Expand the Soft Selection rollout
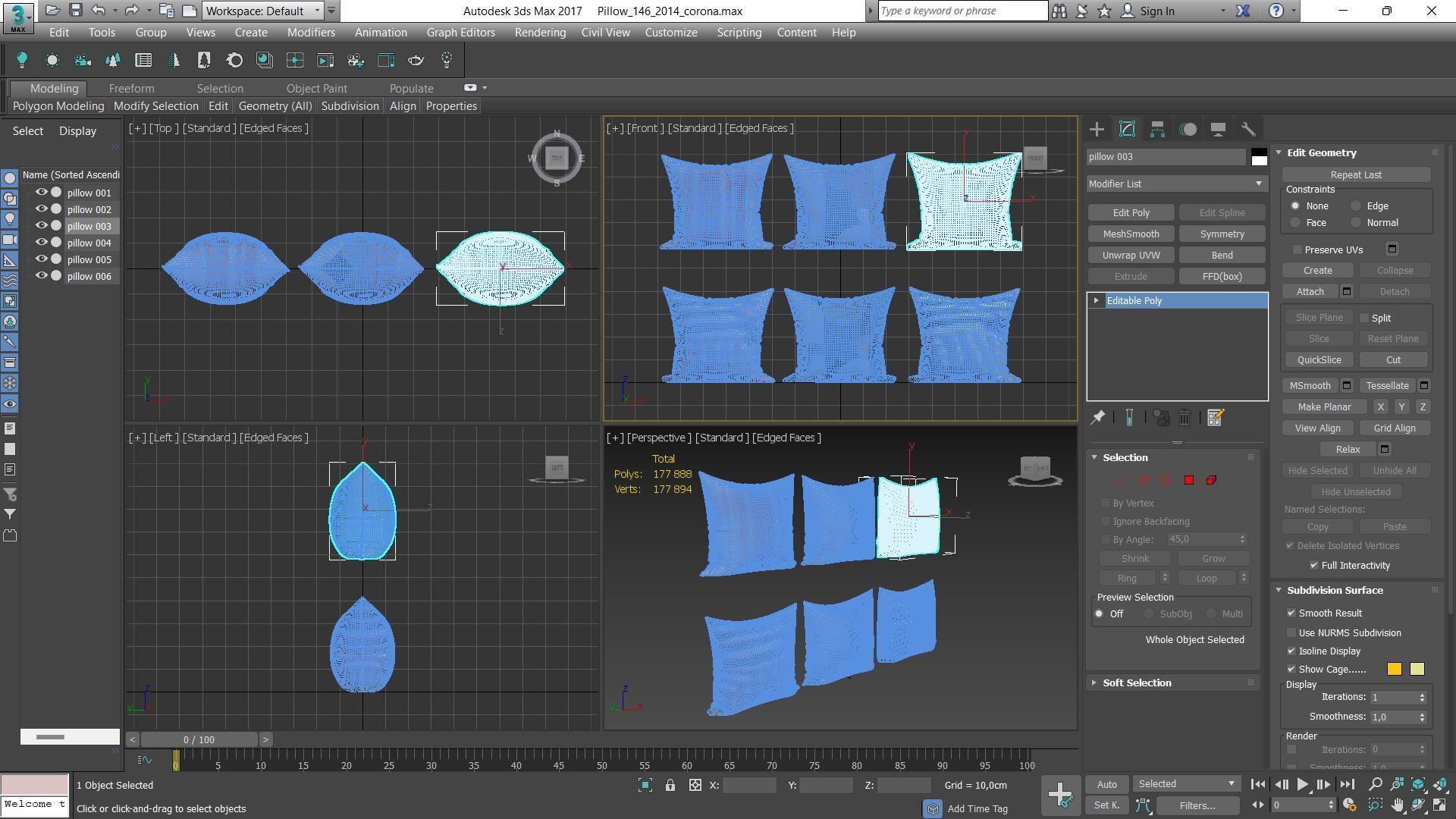 point(1137,683)
